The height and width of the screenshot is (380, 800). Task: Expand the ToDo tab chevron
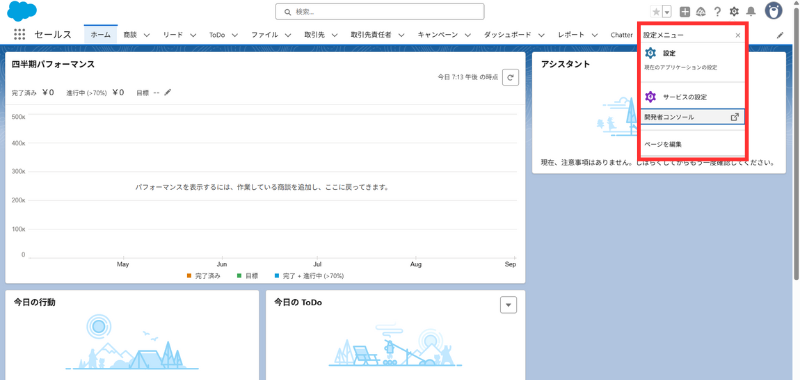click(235, 35)
